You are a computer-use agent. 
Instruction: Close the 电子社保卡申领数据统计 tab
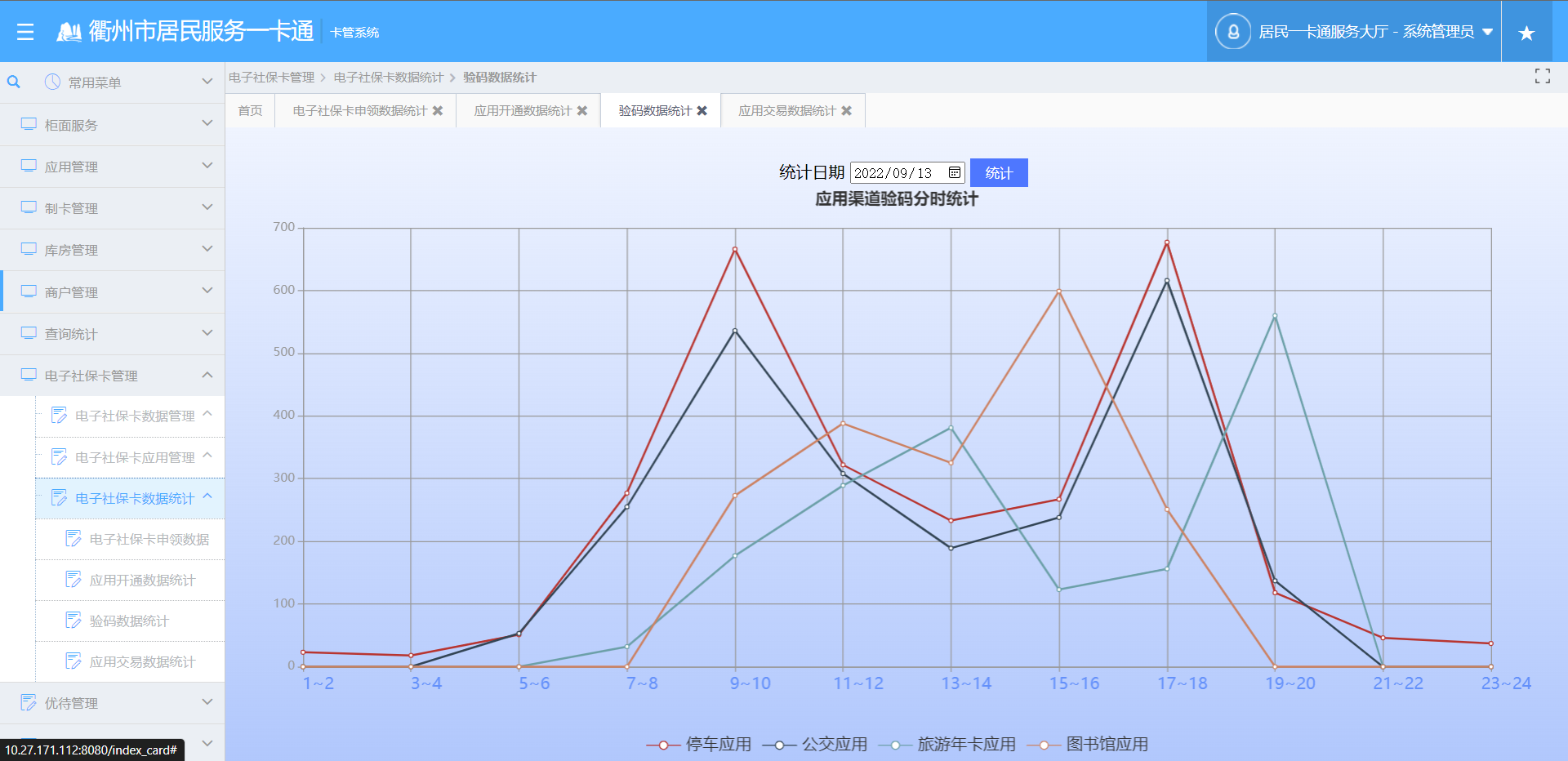click(438, 110)
